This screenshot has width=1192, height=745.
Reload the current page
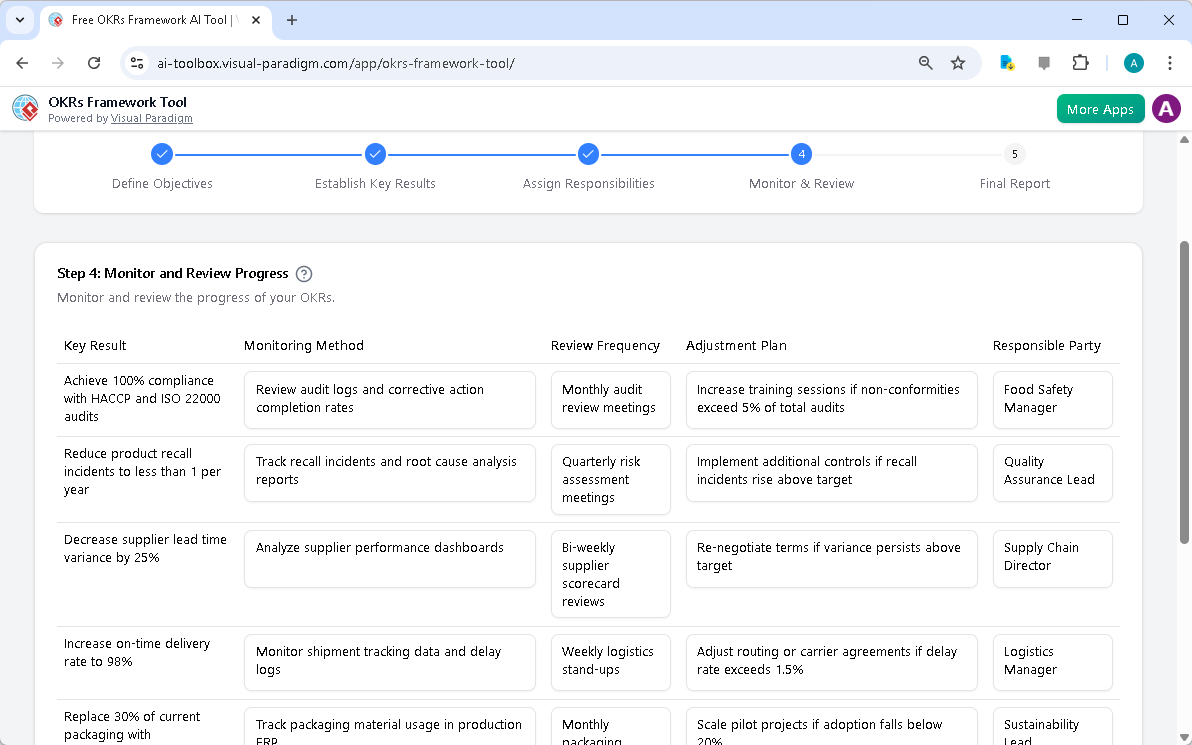94,62
